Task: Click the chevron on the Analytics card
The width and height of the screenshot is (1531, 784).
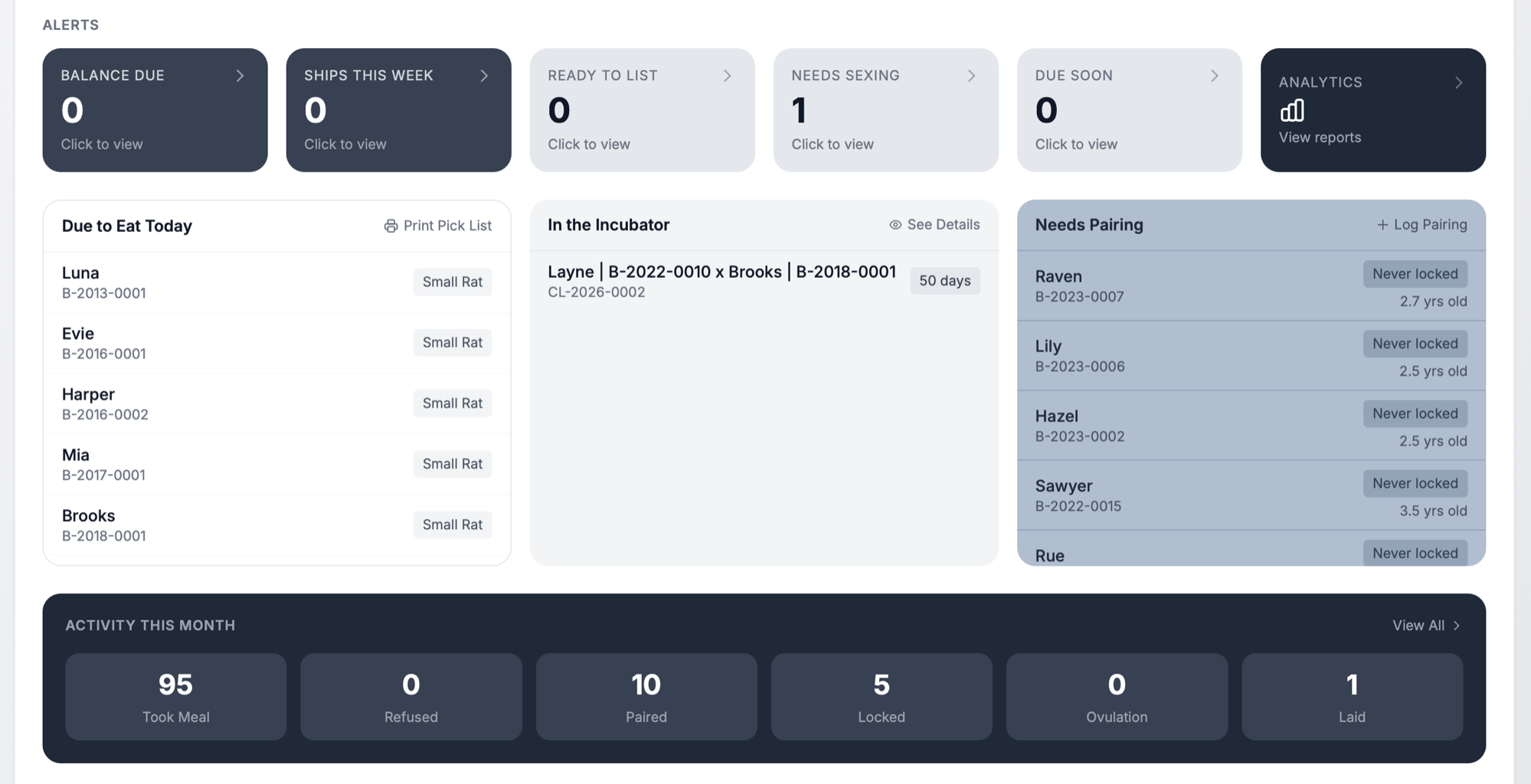Action: (1459, 82)
